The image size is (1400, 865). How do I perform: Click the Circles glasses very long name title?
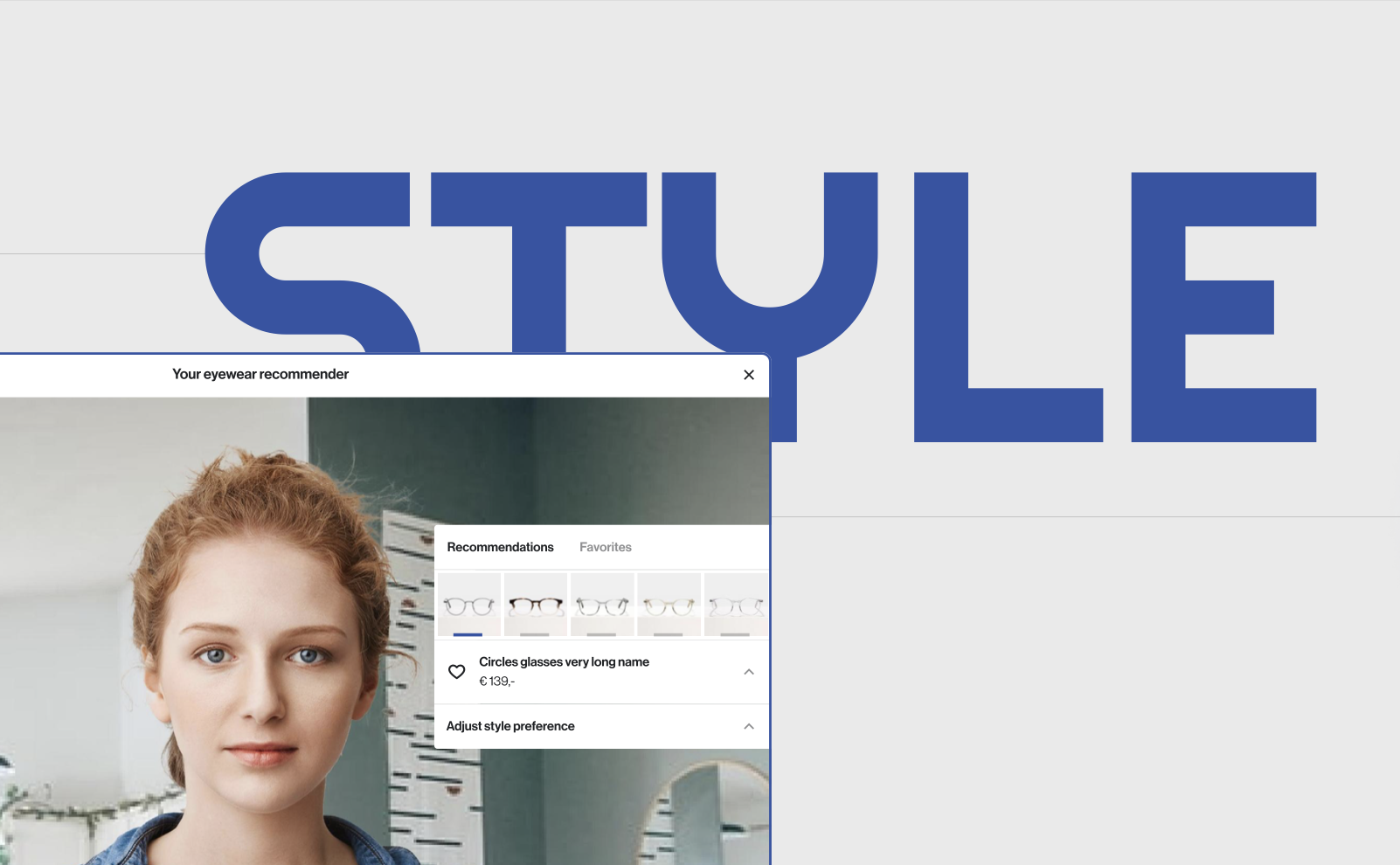(x=564, y=661)
